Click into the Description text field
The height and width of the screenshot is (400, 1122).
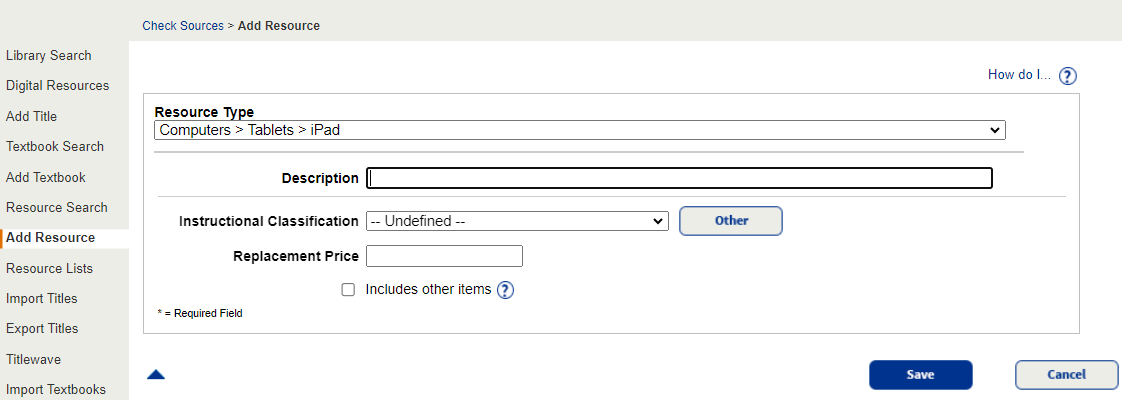[679, 178]
